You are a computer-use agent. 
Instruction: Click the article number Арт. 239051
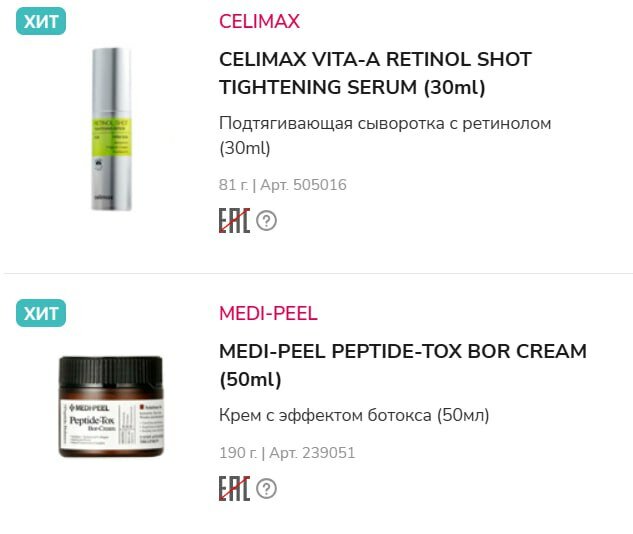312,453
